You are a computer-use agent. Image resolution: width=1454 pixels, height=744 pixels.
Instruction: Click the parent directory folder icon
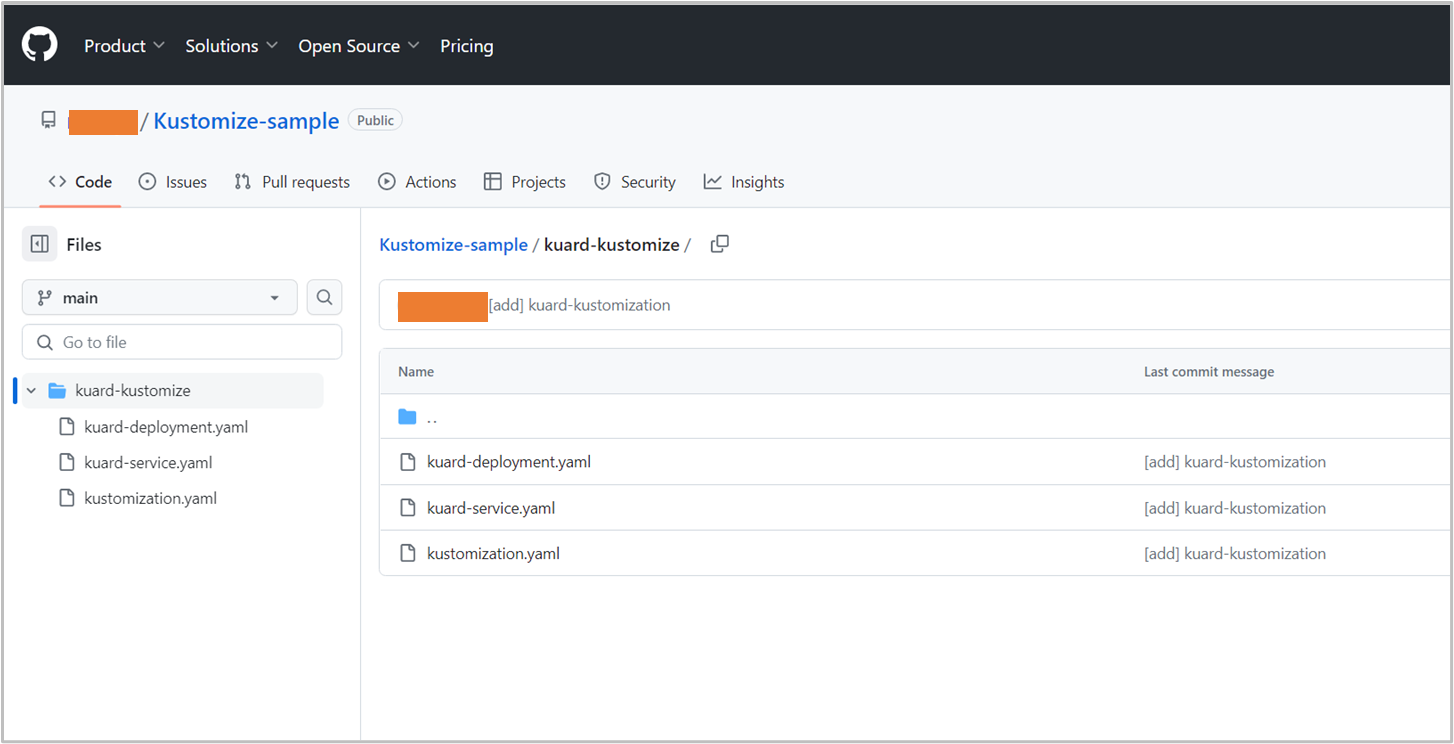407,417
